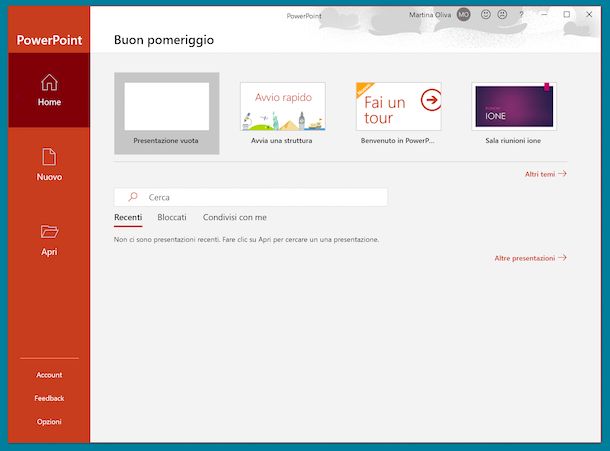Click the Avvia una struttura label
The image size is (610, 451).
click(282, 140)
